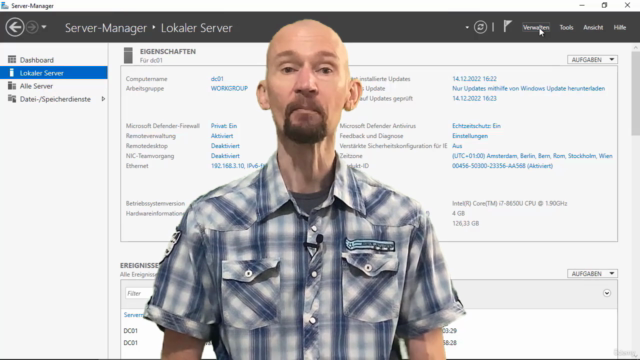Click Echtzeitschutz: Ein link
The height and width of the screenshot is (360, 640).
476,126
